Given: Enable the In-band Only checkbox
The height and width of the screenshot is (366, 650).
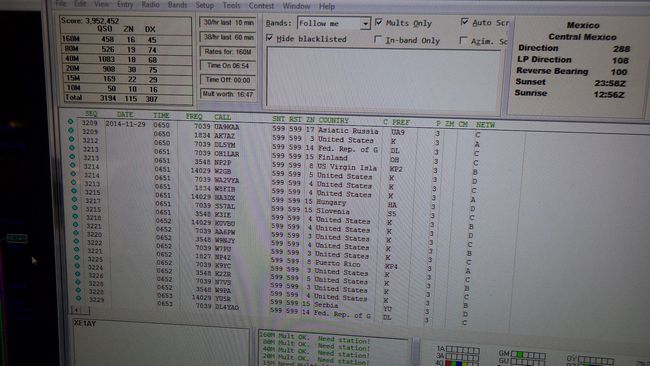Looking at the screenshot, I should tap(378, 39).
